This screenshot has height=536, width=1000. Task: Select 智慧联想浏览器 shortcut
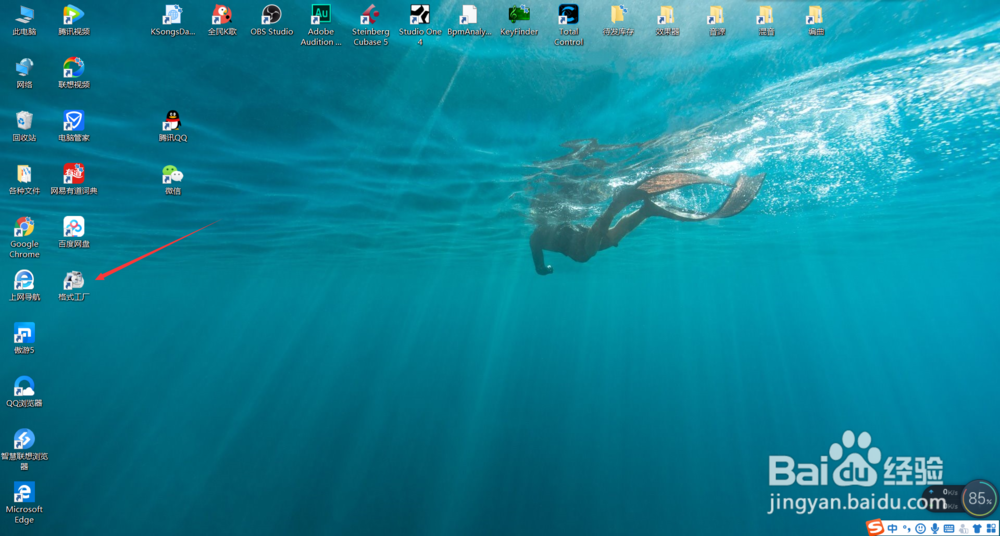[24, 449]
